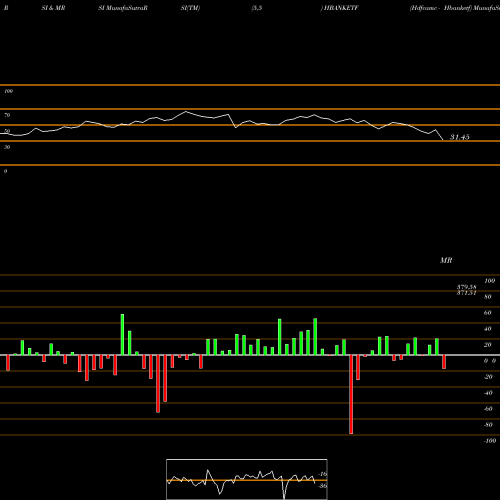Click the -36 value in the mini chart
The height and width of the screenshot is (500, 500).
pyautogui.click(x=323, y=486)
